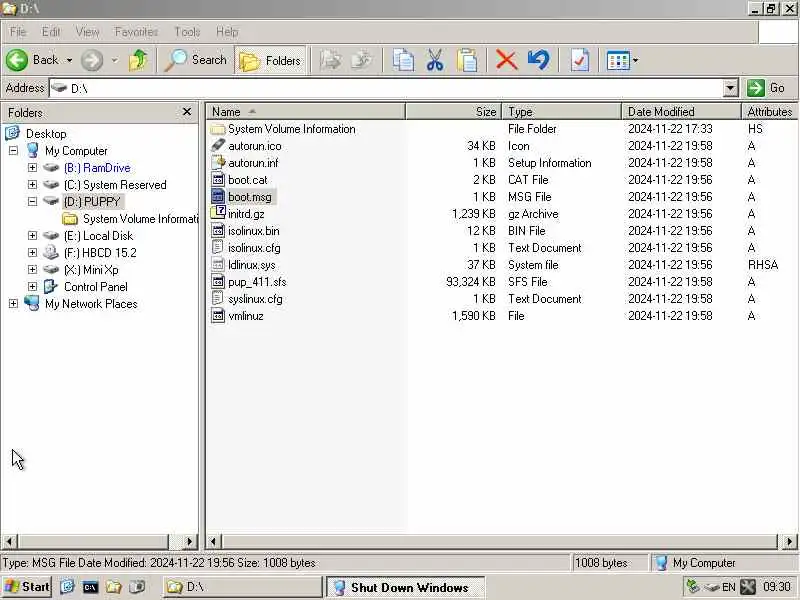Undo last action with blue arrow
Image resolution: width=800 pixels, height=600 pixels.
538,60
